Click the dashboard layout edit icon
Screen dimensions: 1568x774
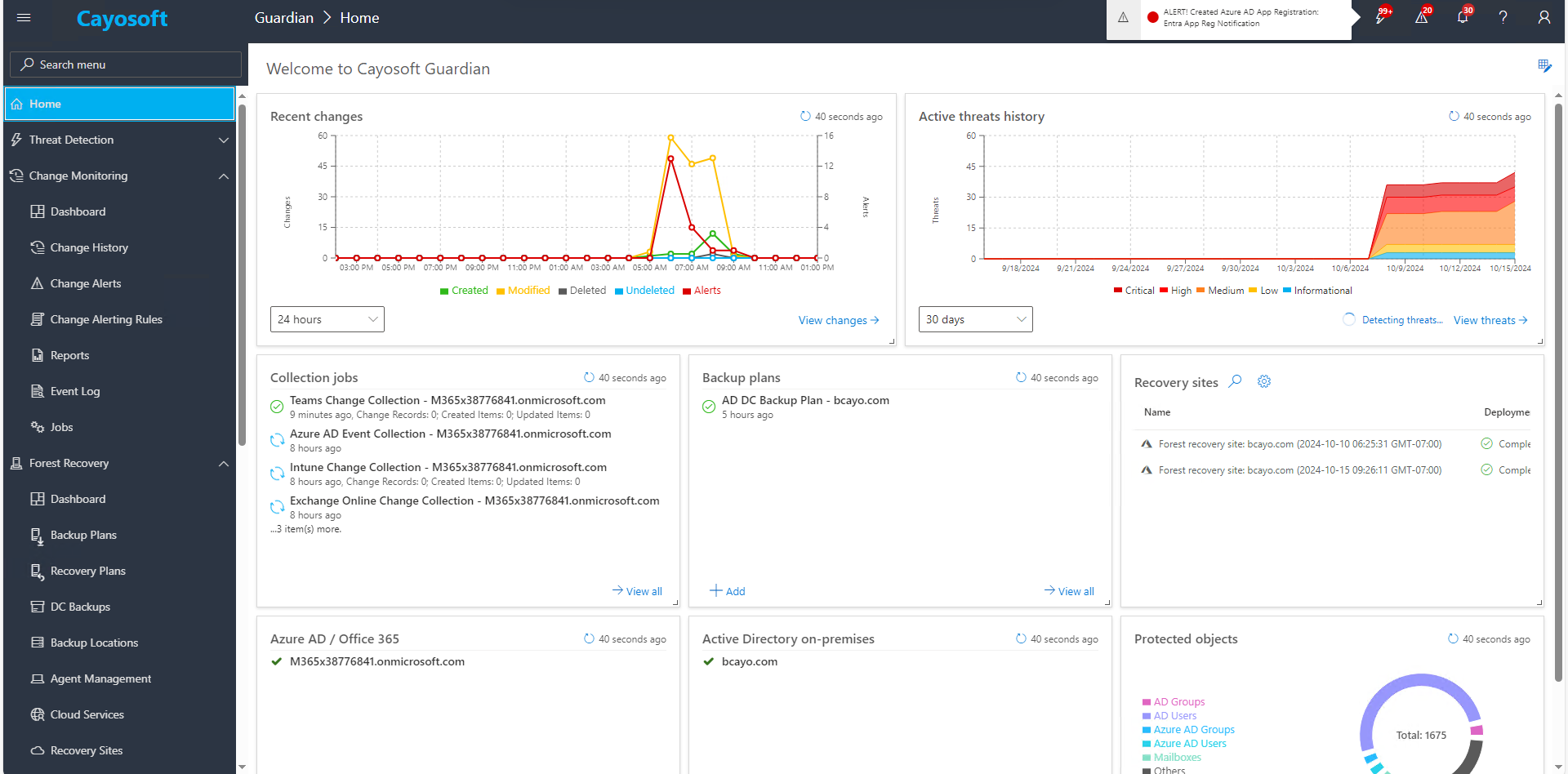point(1544,65)
